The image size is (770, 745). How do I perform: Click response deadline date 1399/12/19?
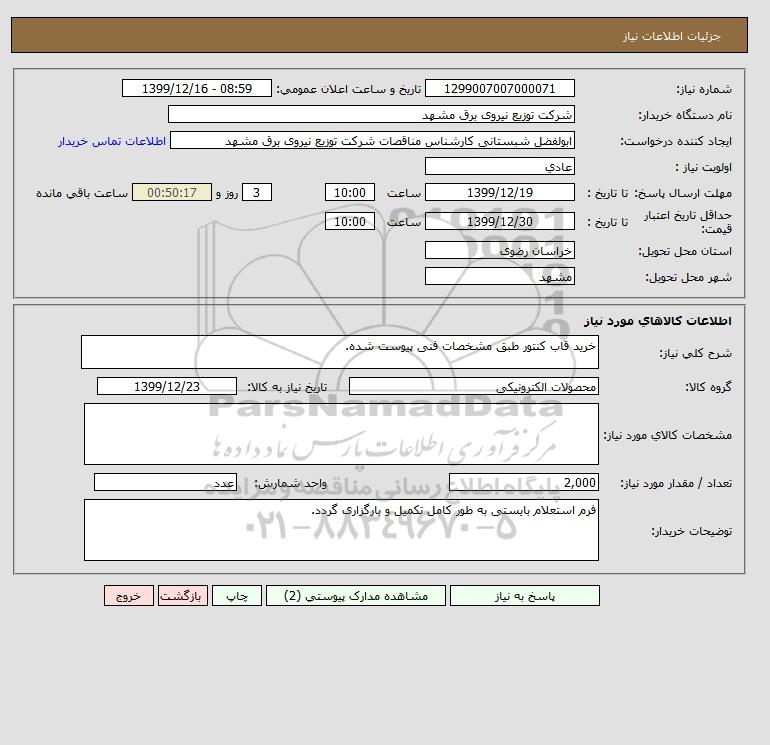499,193
